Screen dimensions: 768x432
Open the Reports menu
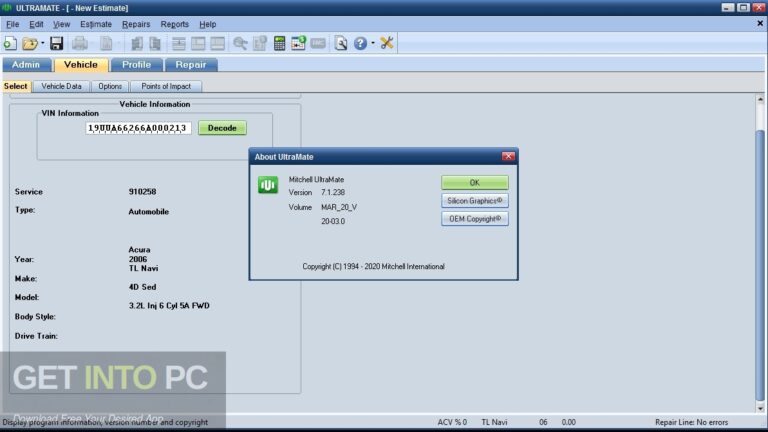pos(174,24)
